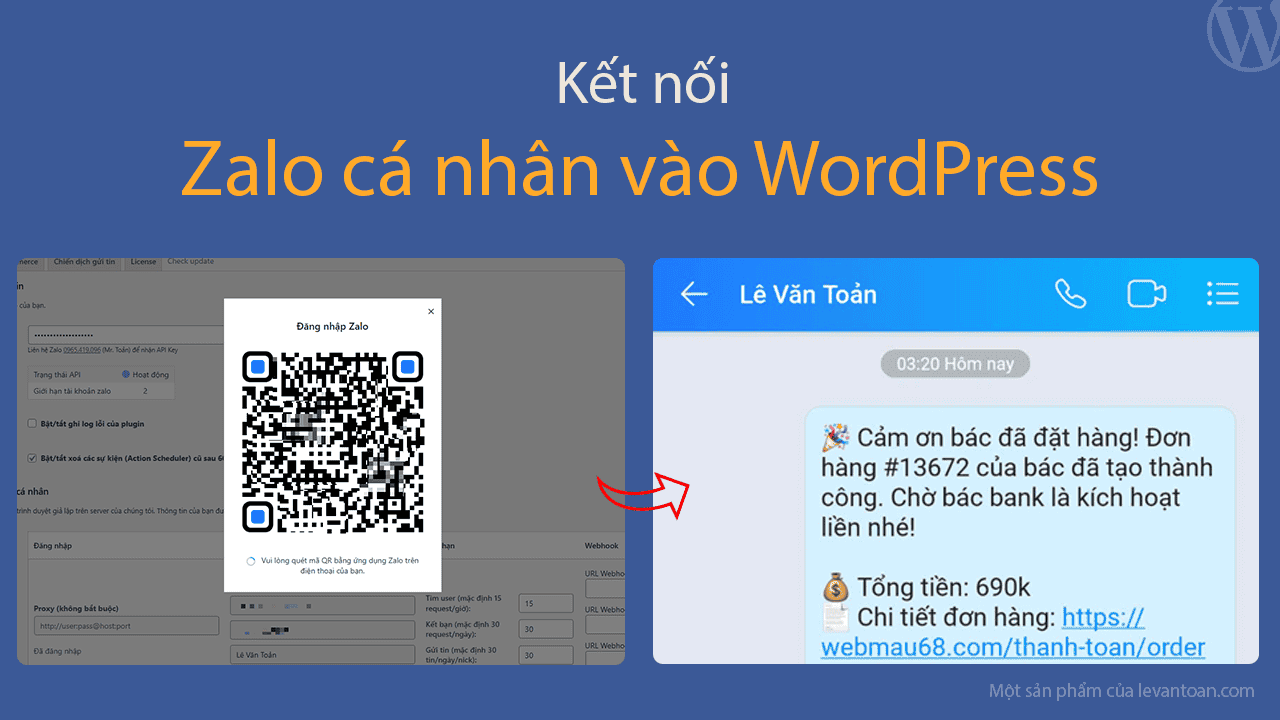
Task: Start a video call in Zalo chat
Action: (1146, 293)
